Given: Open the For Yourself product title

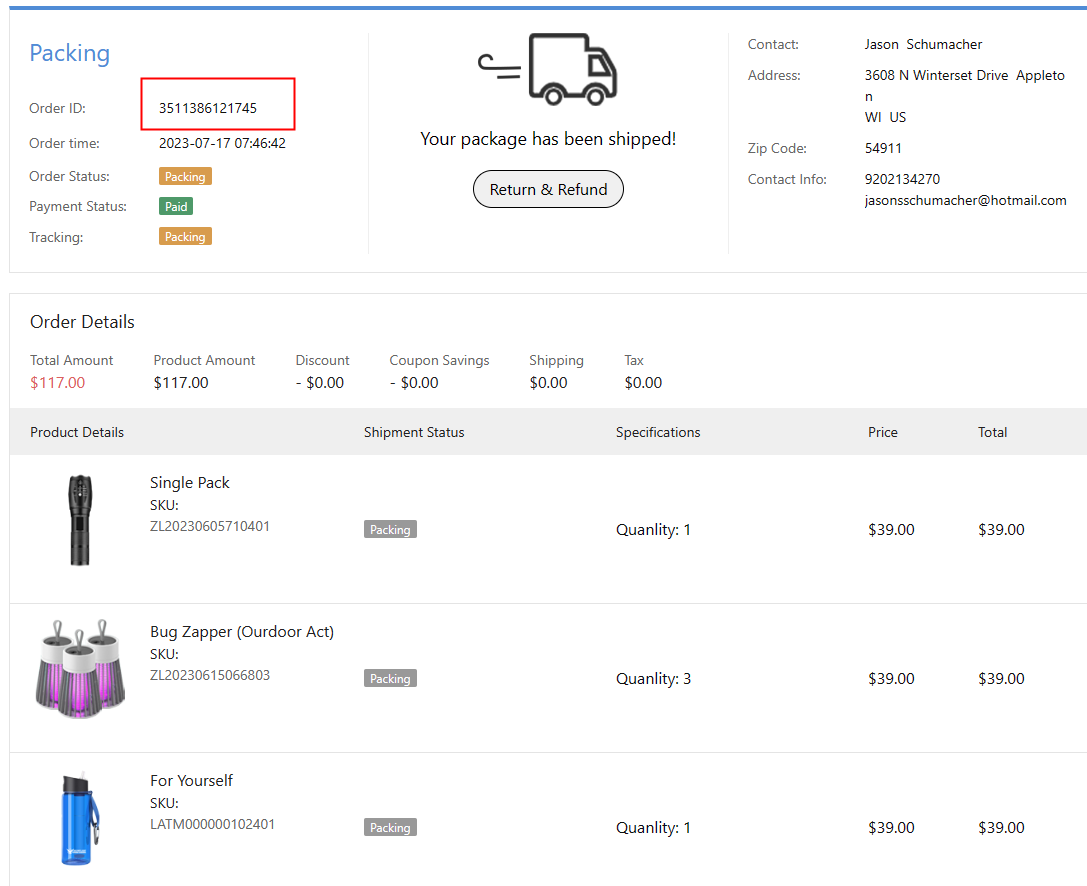Looking at the screenshot, I should [191, 781].
